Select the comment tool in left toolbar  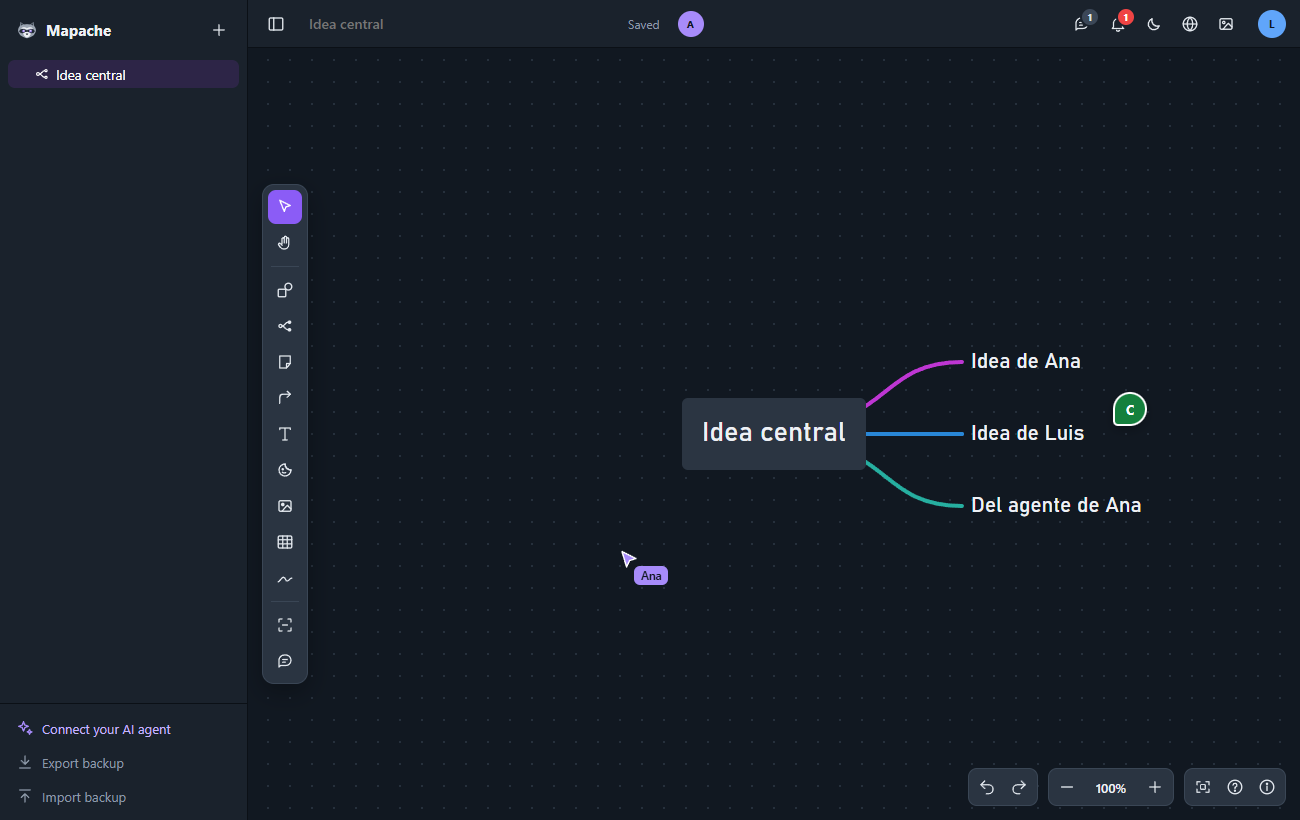pos(285,661)
